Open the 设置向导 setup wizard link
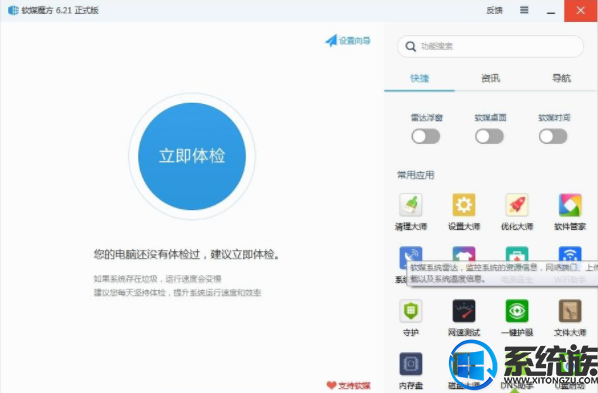 348,40
